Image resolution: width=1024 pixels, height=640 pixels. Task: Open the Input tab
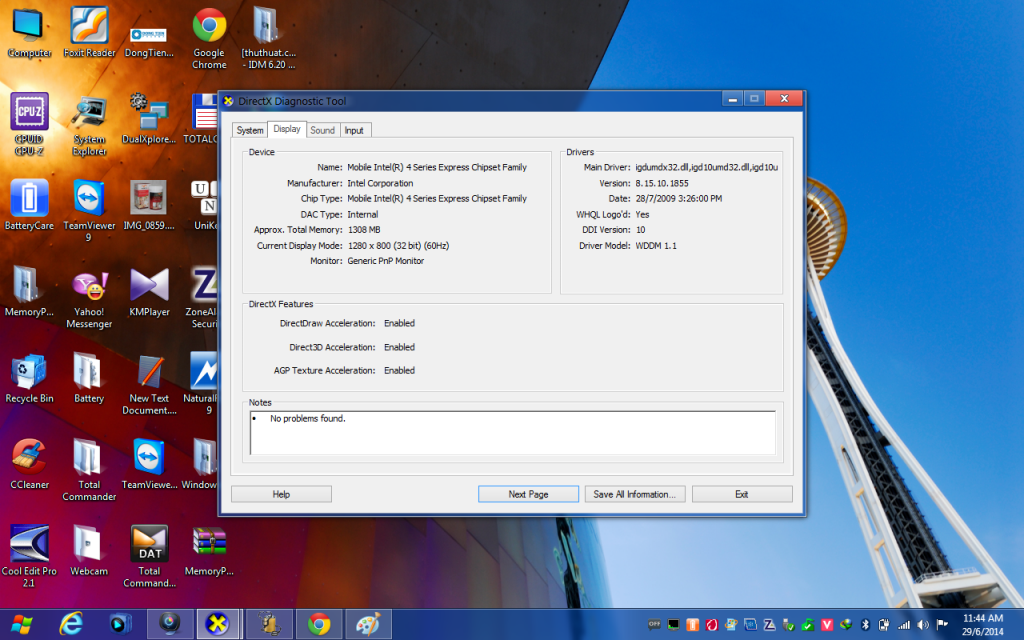(x=355, y=130)
